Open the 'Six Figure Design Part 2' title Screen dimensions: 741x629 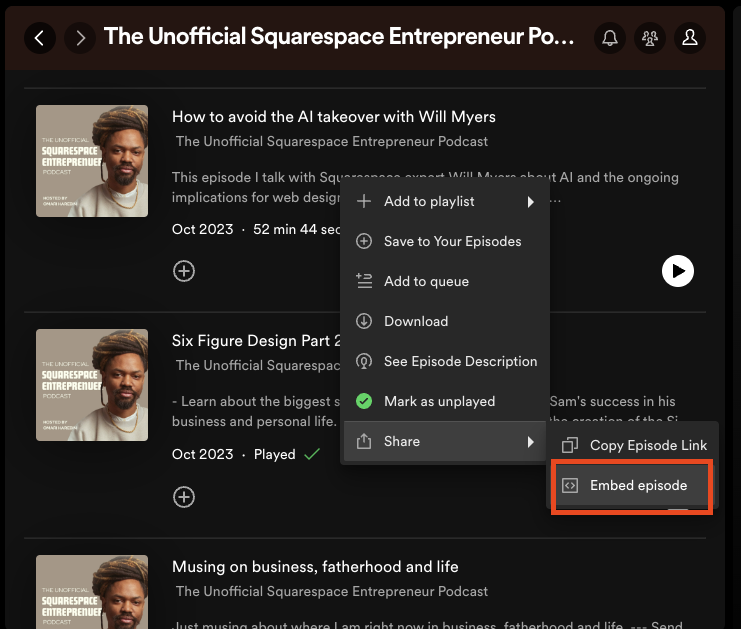256,341
